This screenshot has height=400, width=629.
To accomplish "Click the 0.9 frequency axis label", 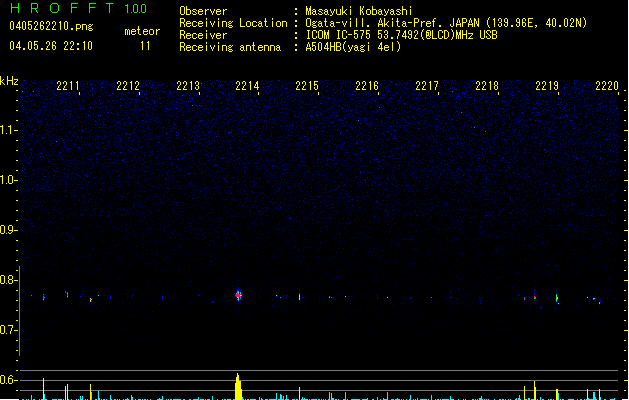I will [x=8, y=230].
